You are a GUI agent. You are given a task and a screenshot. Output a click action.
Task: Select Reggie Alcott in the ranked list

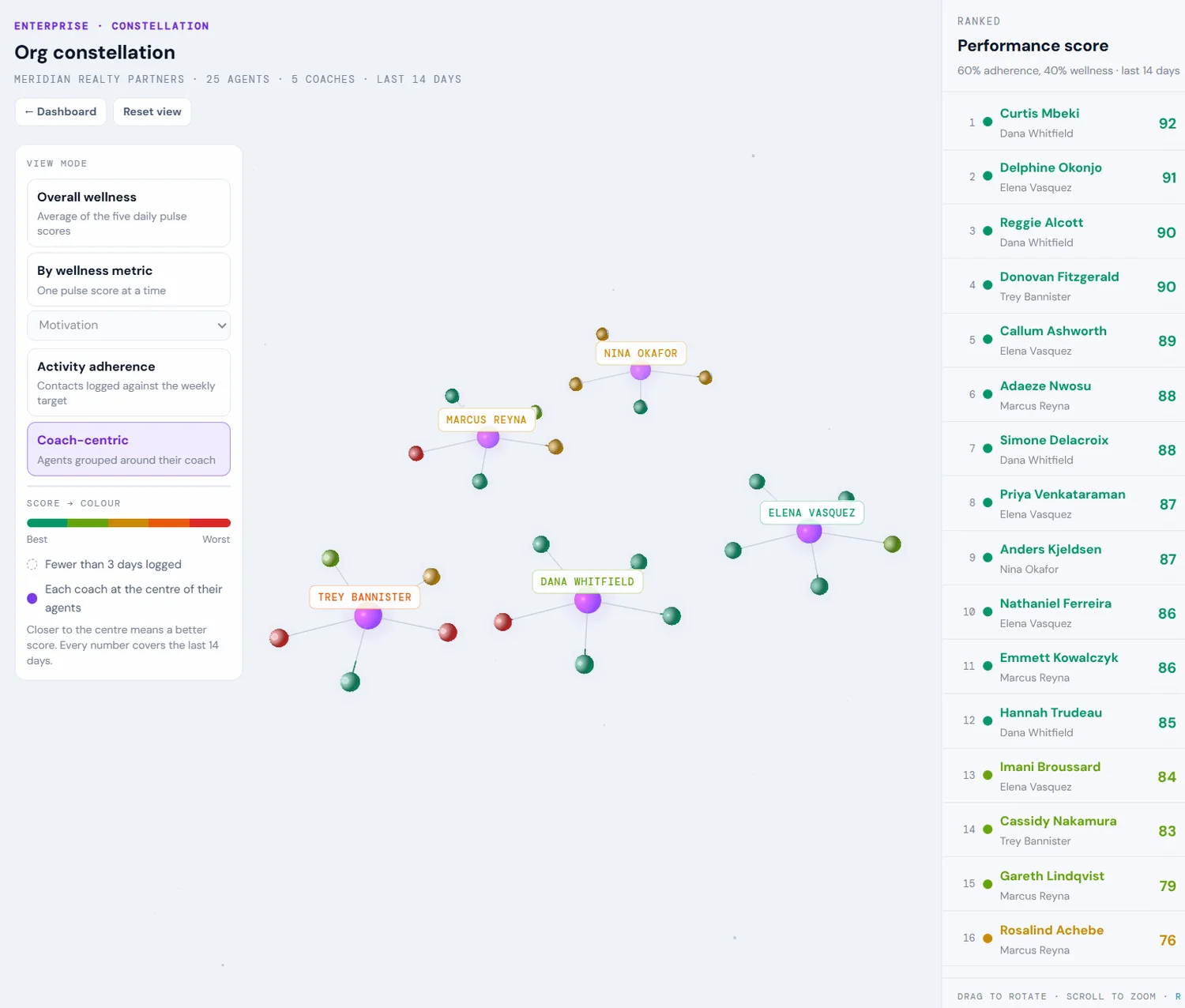click(1063, 231)
